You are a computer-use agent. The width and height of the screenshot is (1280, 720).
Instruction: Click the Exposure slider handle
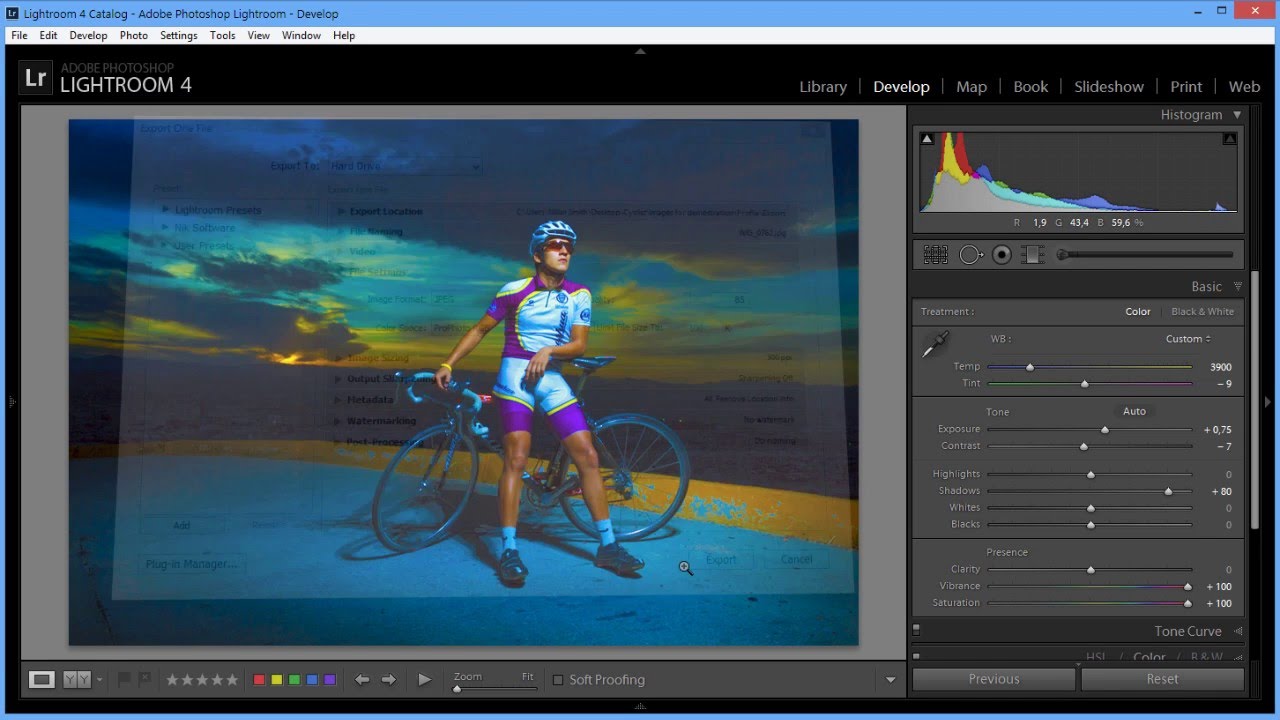[1105, 430]
